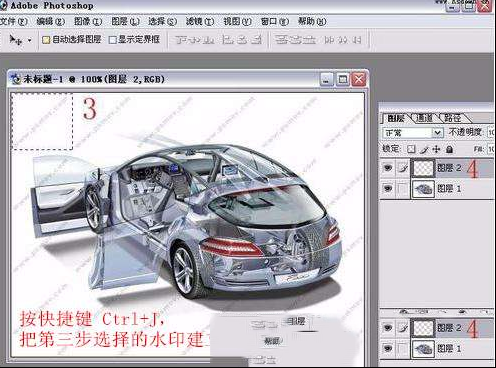The width and height of the screenshot is (496, 368).
Task: Click the Fill value field in the lock row
Action: tap(491, 149)
